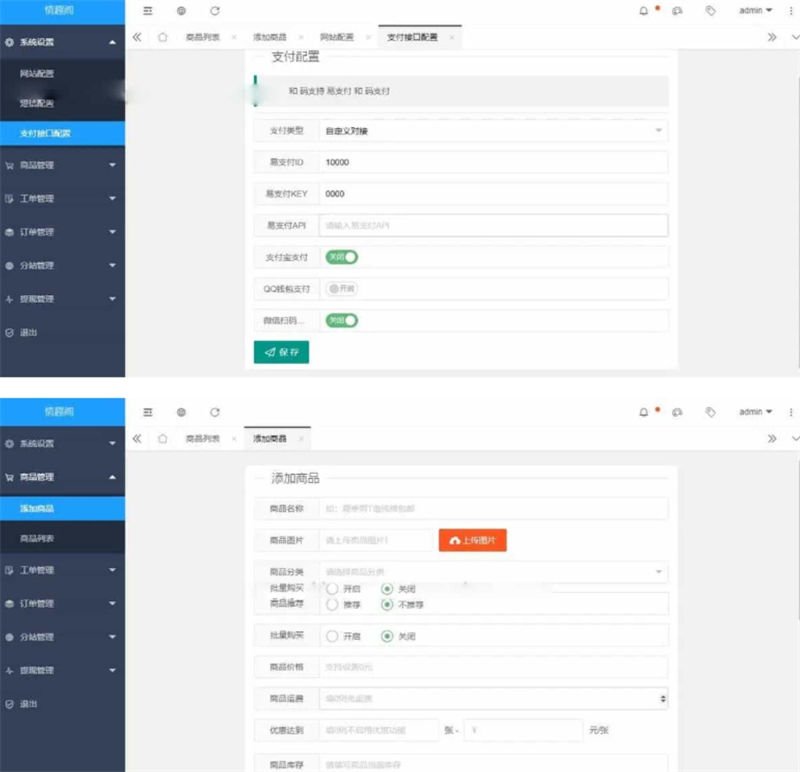Click home icon left of 添加商品 tab's 商品列表 tab
This screenshot has height=772, width=800.
coord(162,439)
